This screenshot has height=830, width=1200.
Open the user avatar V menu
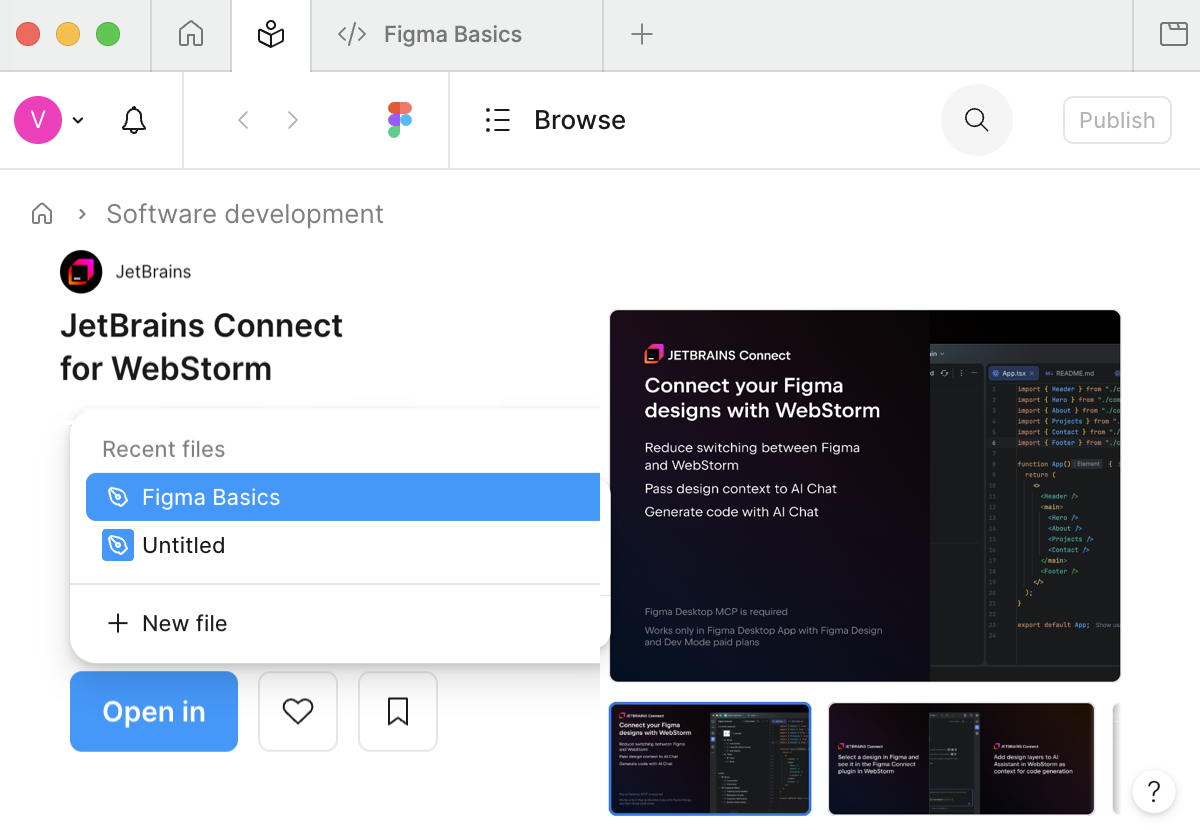(38, 120)
